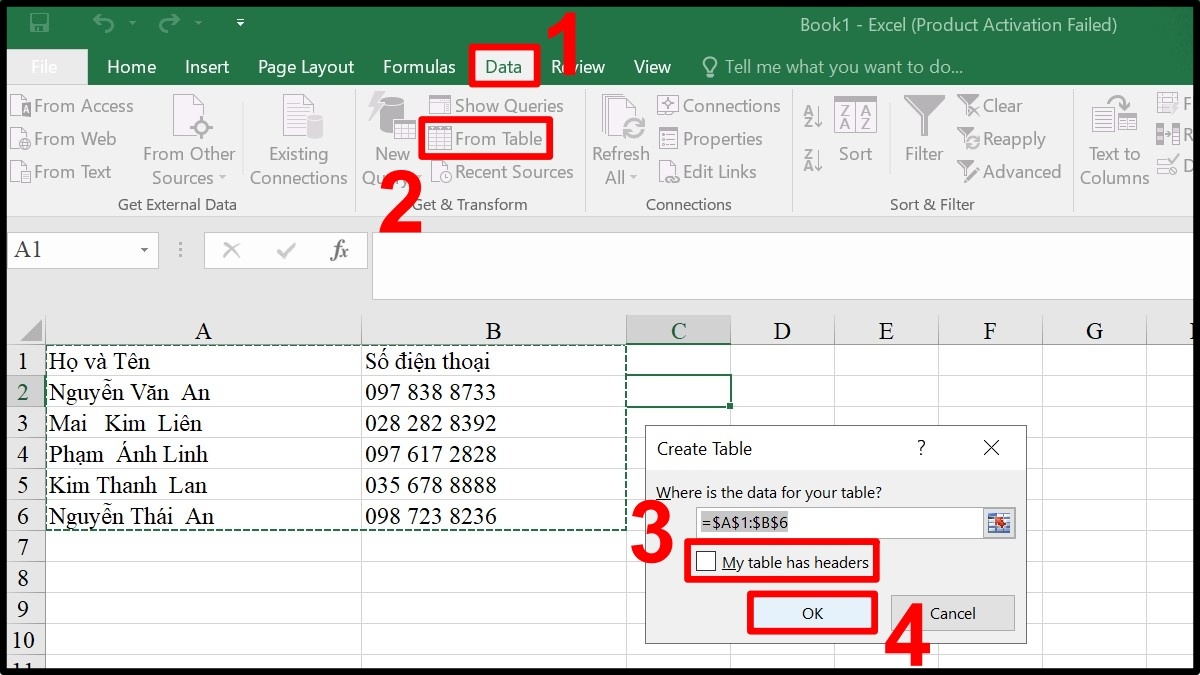Open the View tab
The width and height of the screenshot is (1200, 675).
(x=652, y=66)
